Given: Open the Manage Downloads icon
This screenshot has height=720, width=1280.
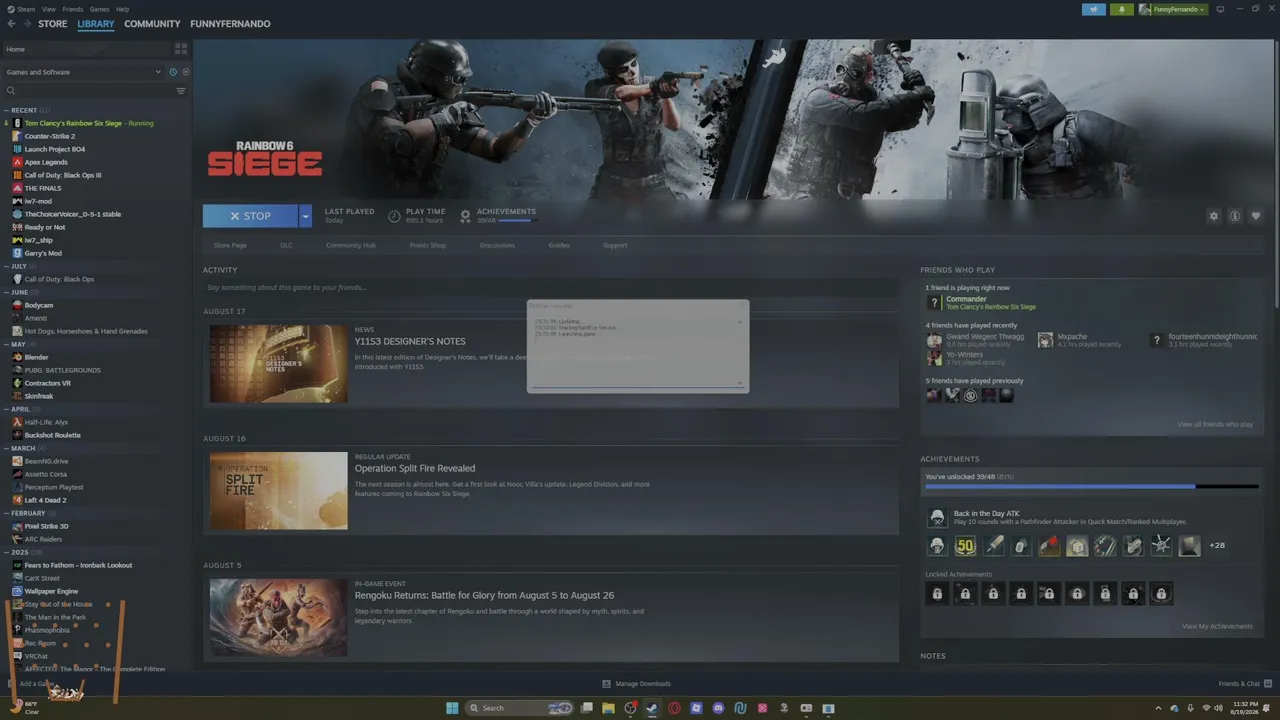Looking at the screenshot, I should point(606,684).
